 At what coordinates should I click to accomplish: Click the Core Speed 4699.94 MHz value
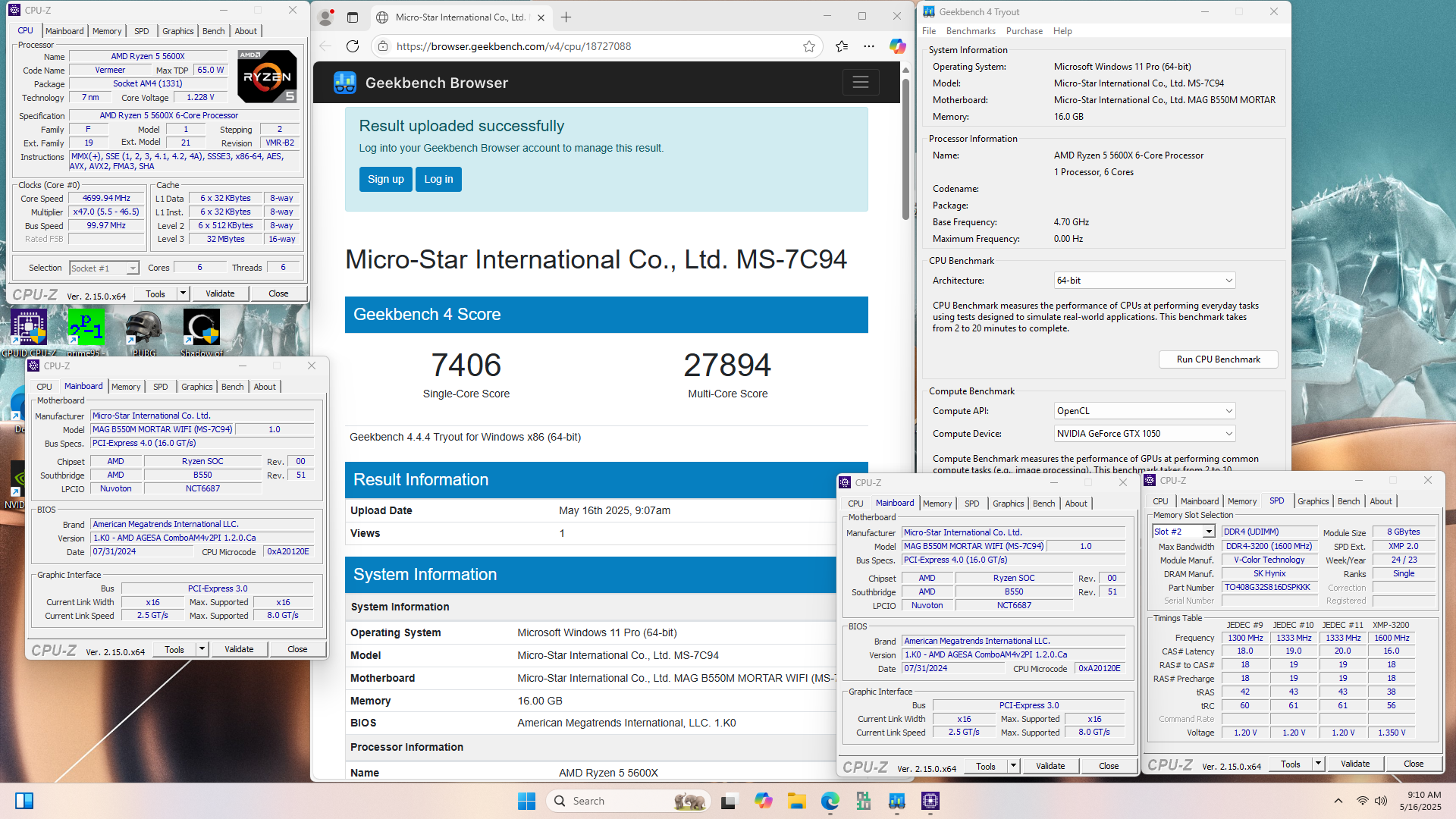(x=106, y=198)
